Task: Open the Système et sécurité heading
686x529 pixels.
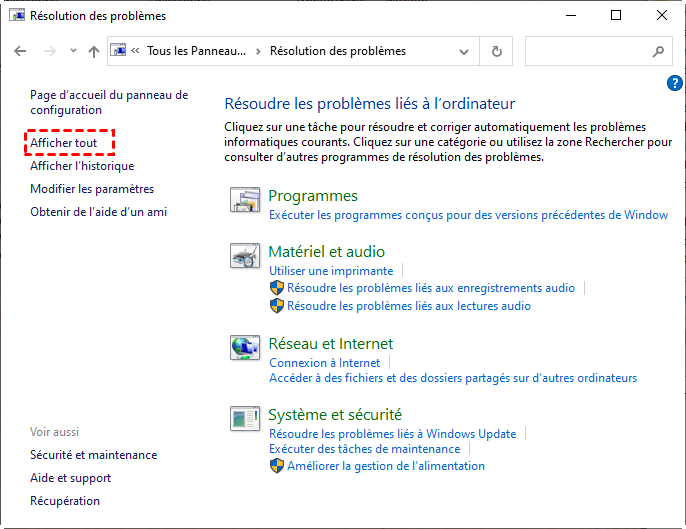Action: pyautogui.click(x=335, y=414)
